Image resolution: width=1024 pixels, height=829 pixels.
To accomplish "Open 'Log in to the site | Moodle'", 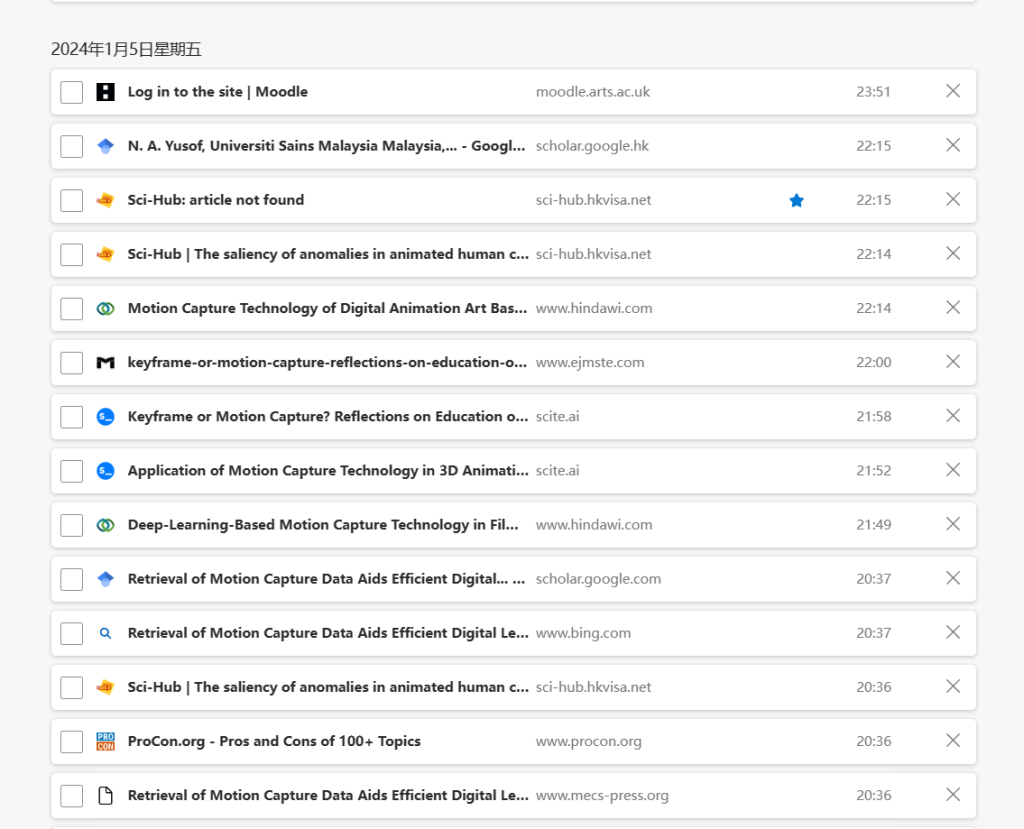I will [x=217, y=91].
